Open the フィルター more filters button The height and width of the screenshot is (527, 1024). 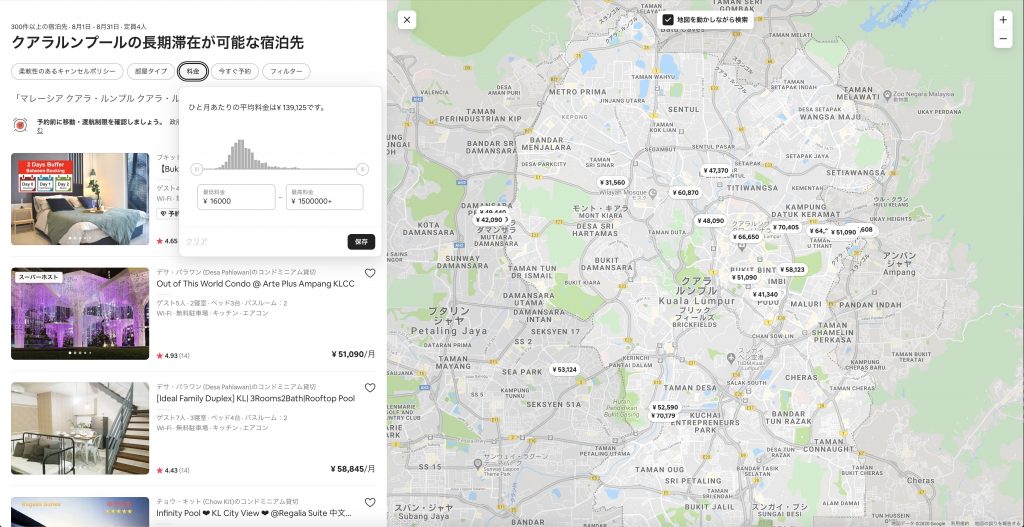click(286, 71)
